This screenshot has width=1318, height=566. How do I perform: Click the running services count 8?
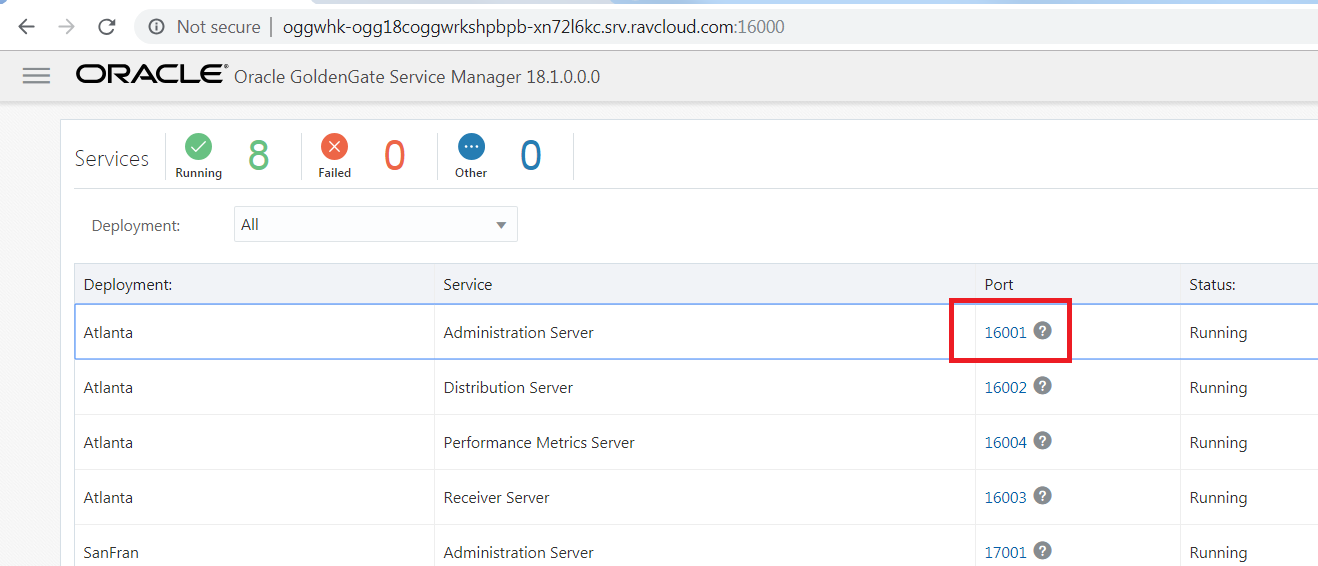258,156
